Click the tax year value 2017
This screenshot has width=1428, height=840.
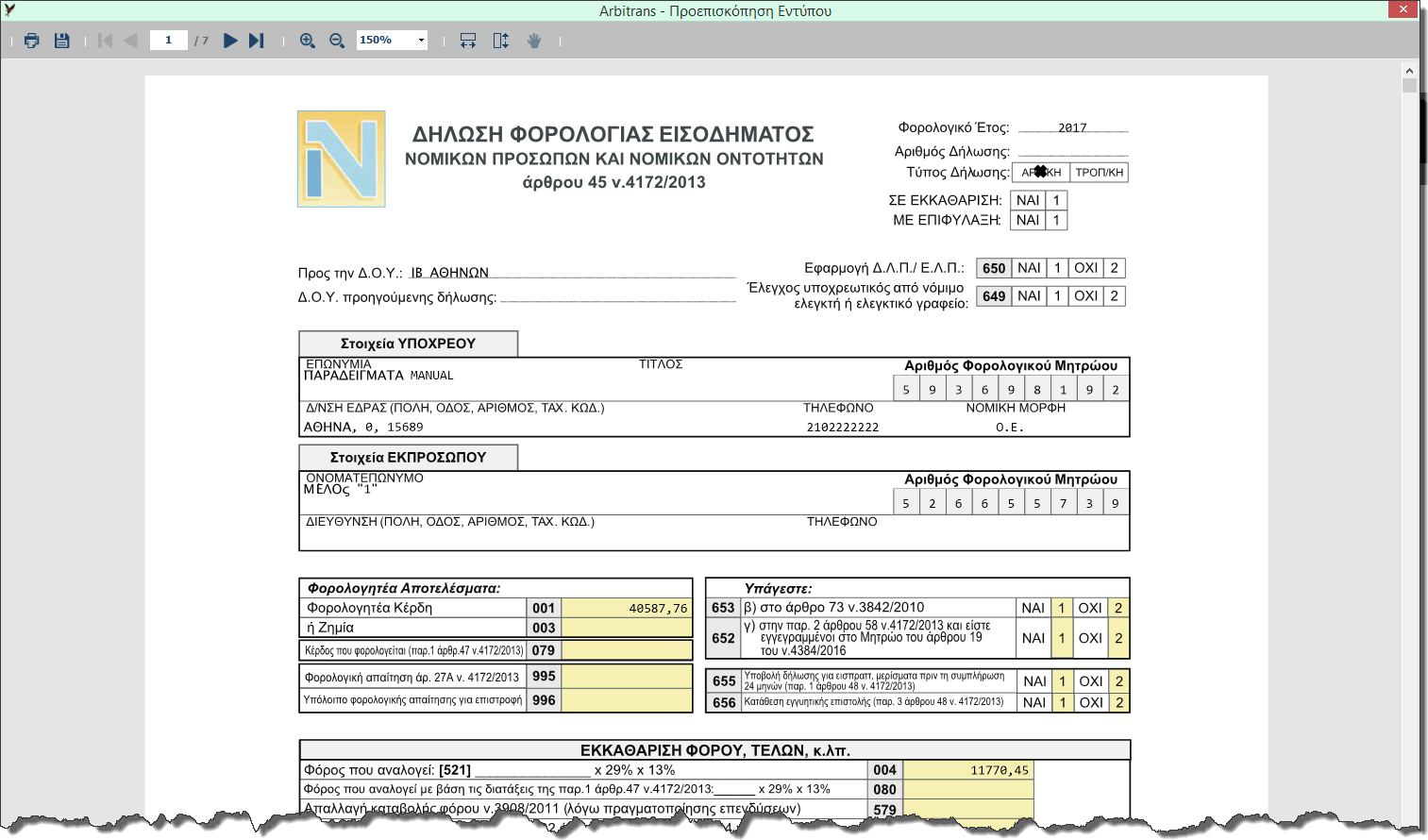tap(1072, 127)
